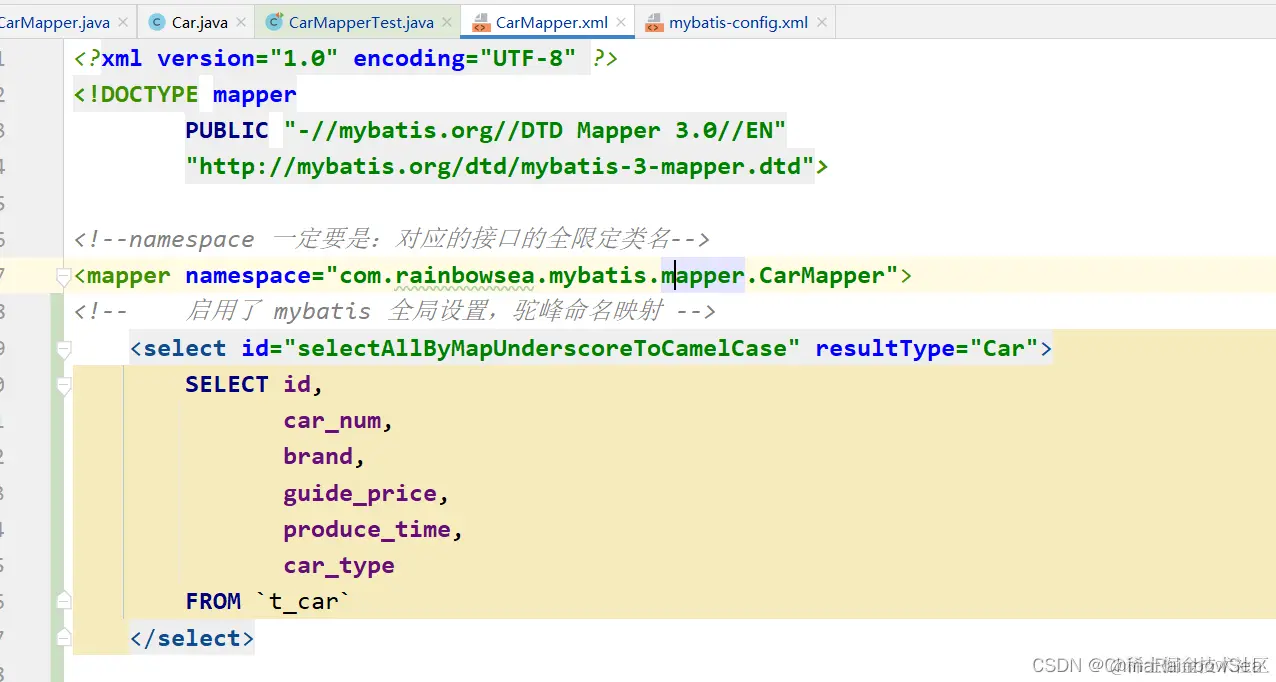Click the namespace comment line in Chinese
Image resolution: width=1276 pixels, height=682 pixels.
392,240
